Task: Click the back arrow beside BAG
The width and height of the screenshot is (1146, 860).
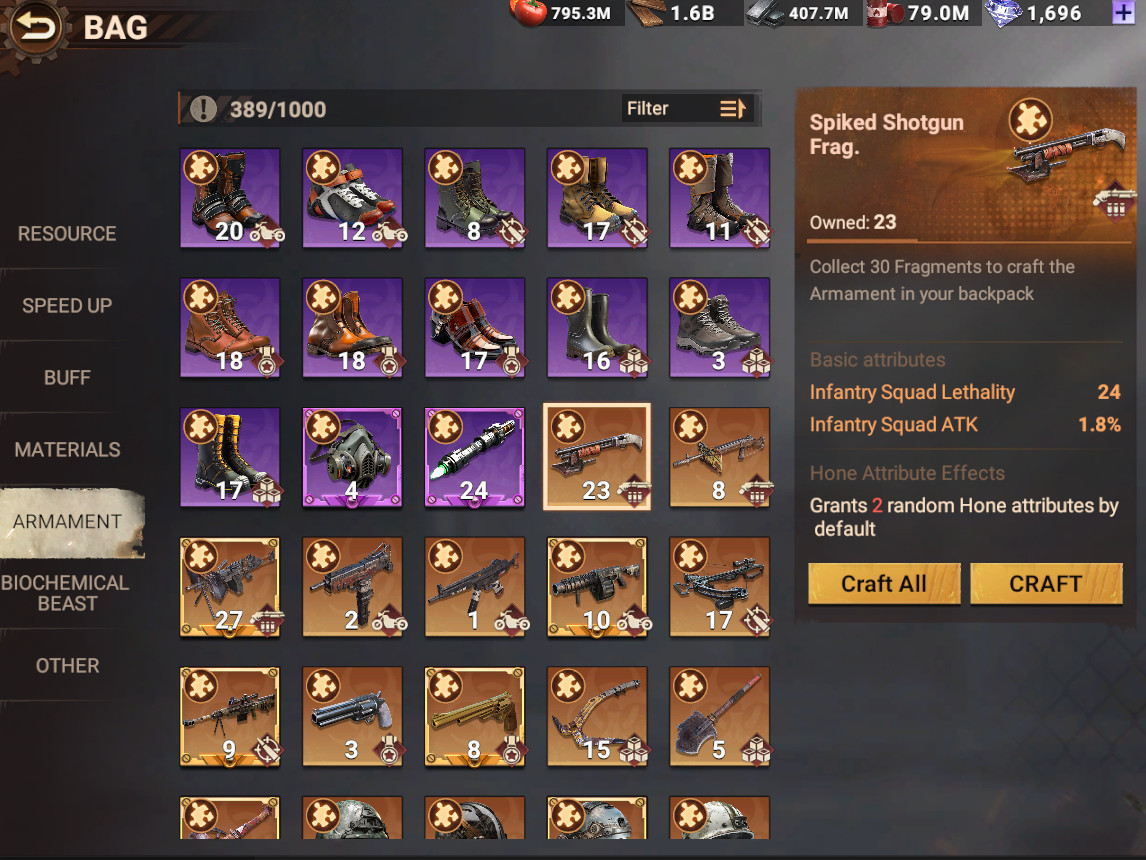Action: coord(35,28)
